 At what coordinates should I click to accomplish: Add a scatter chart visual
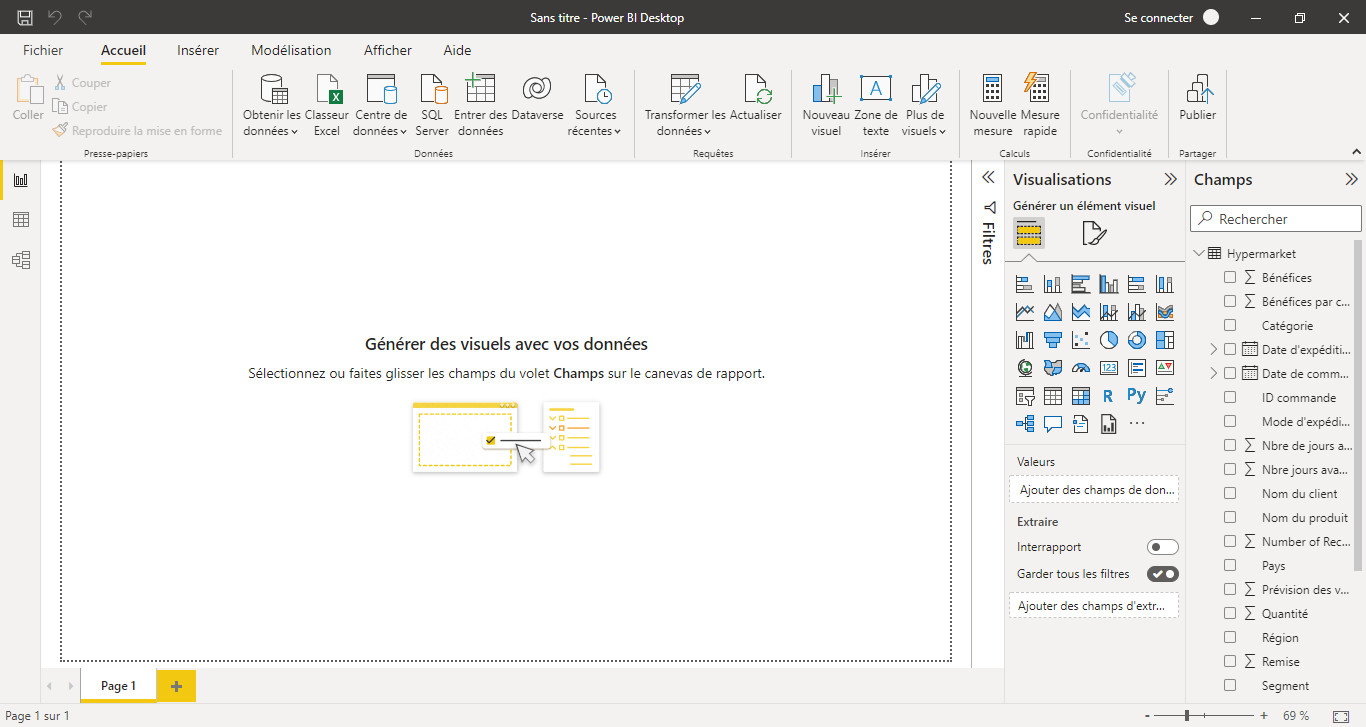tap(1080, 341)
